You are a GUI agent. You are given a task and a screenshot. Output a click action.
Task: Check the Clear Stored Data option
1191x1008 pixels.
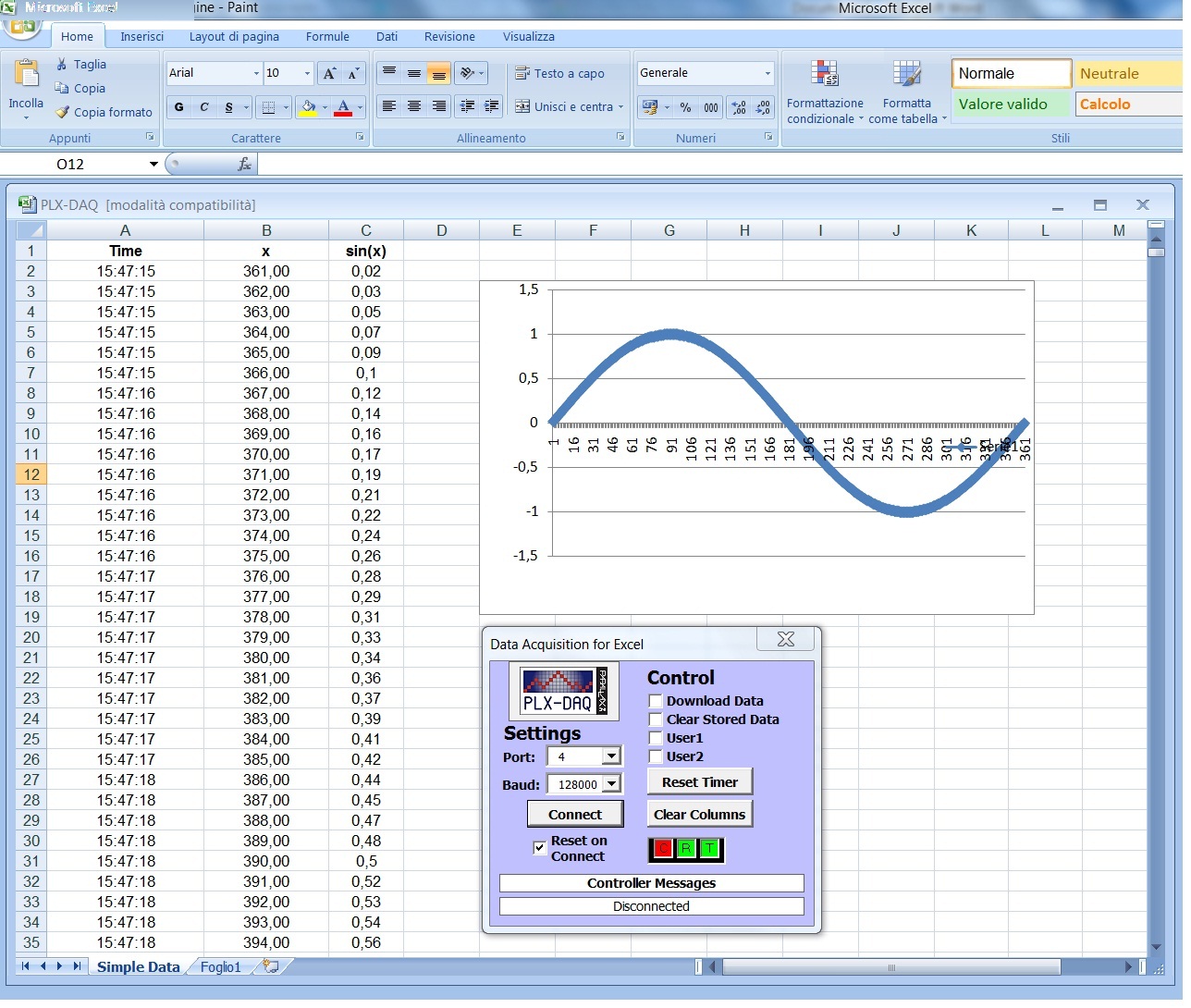[x=656, y=719]
